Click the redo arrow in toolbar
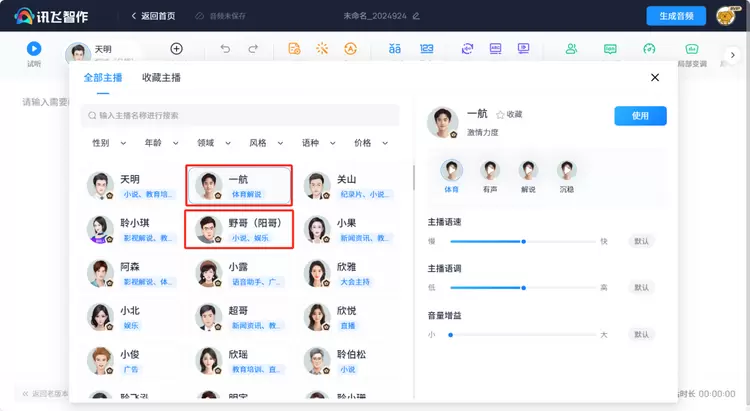This screenshot has height=411, width=750. pyautogui.click(x=253, y=48)
